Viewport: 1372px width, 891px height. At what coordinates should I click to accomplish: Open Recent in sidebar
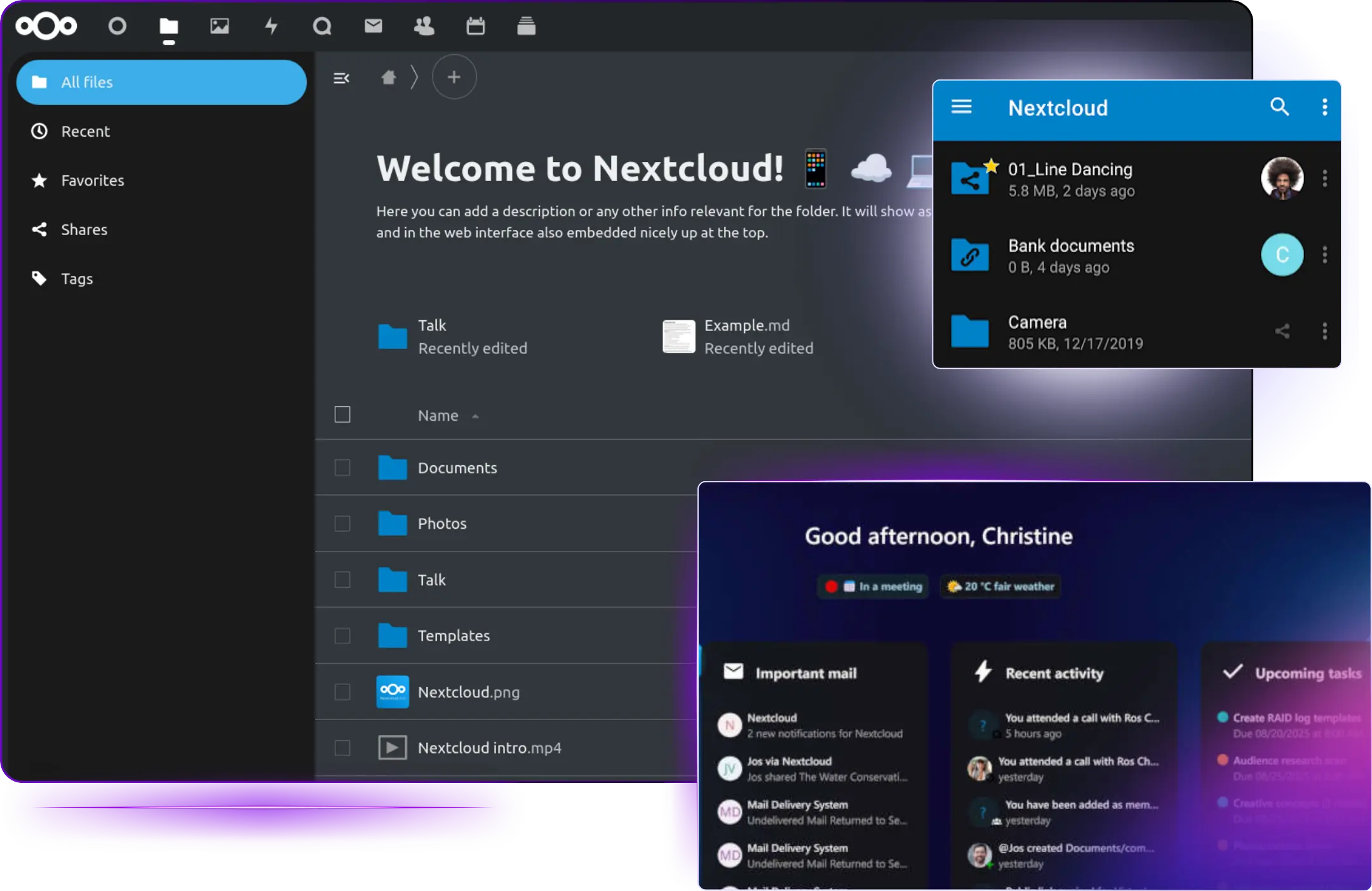tap(161, 131)
